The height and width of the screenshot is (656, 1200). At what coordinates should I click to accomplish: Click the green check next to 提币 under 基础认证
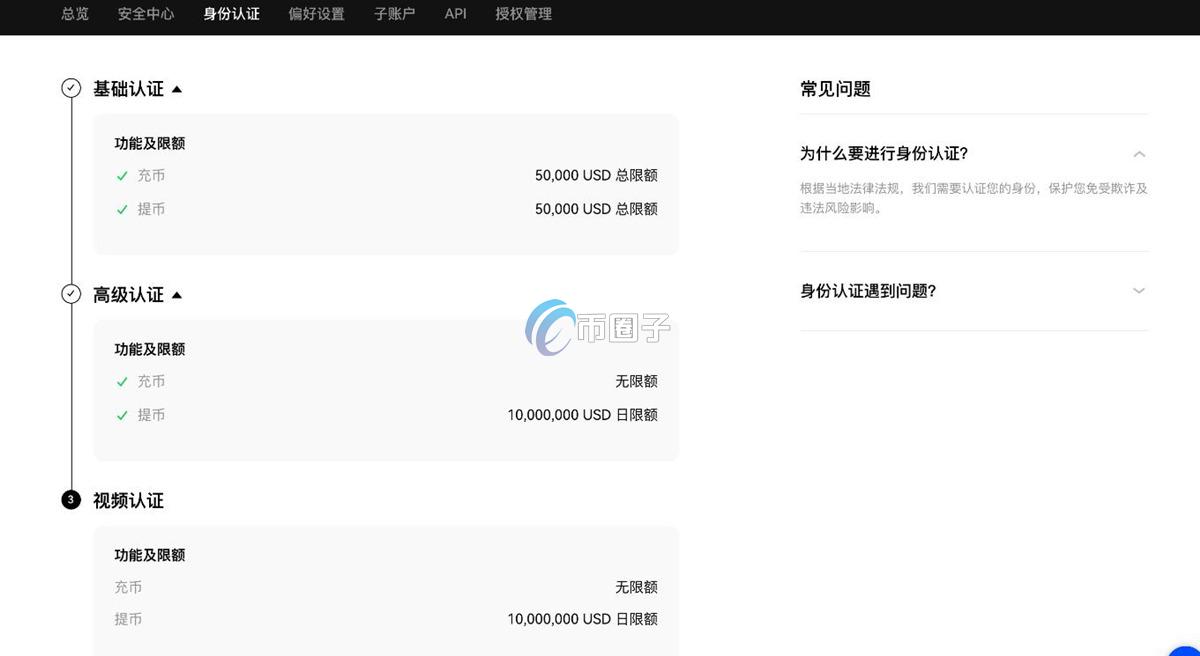point(122,209)
